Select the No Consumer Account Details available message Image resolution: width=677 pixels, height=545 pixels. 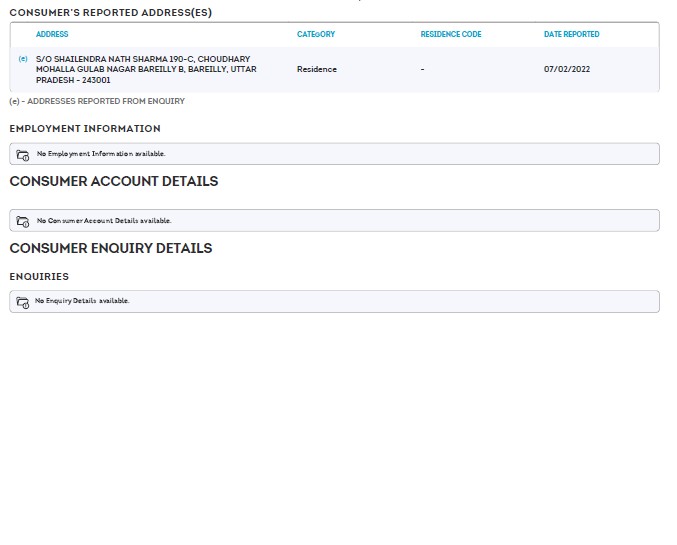(104, 220)
